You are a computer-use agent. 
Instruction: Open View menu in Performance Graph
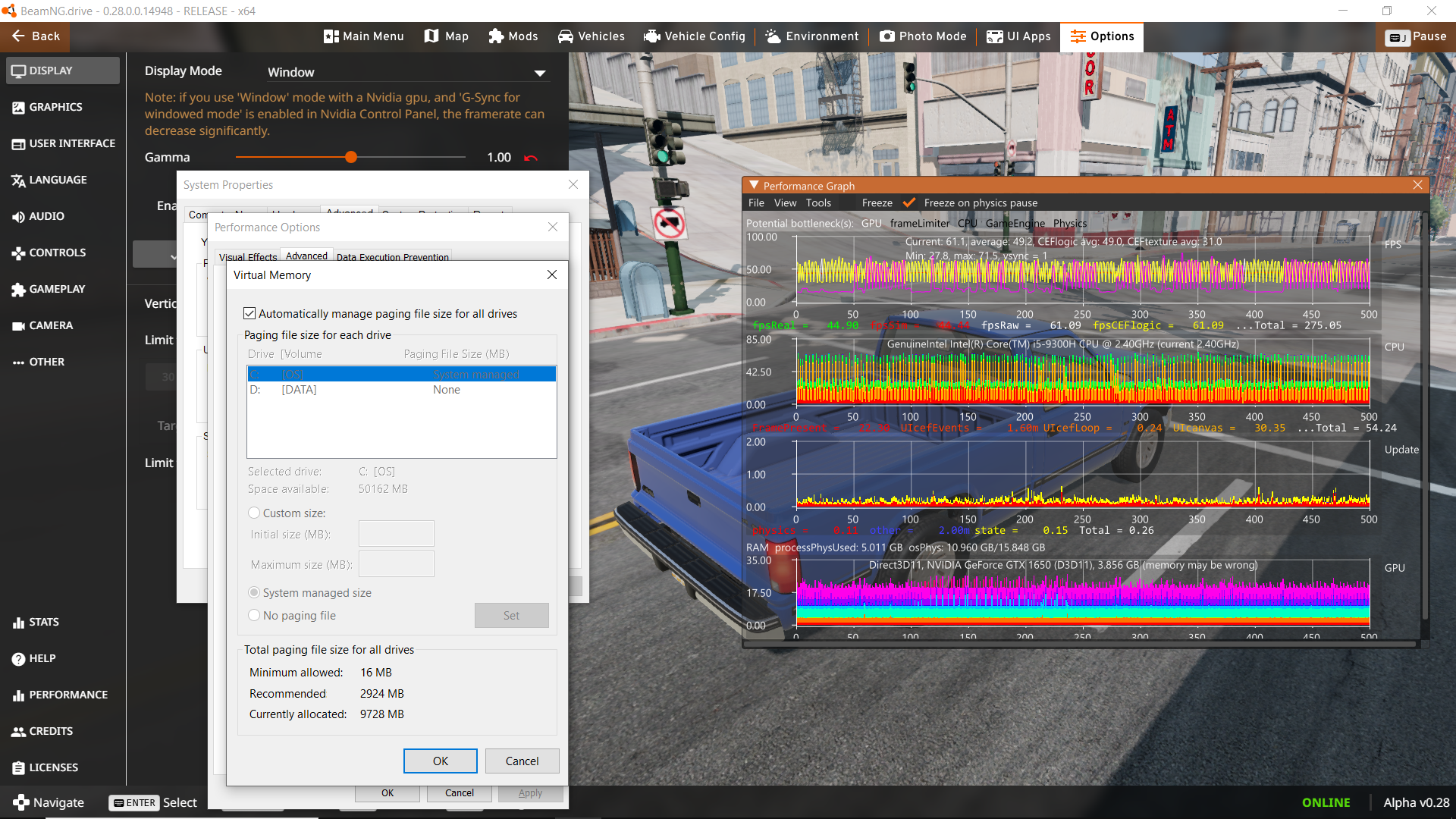click(785, 202)
